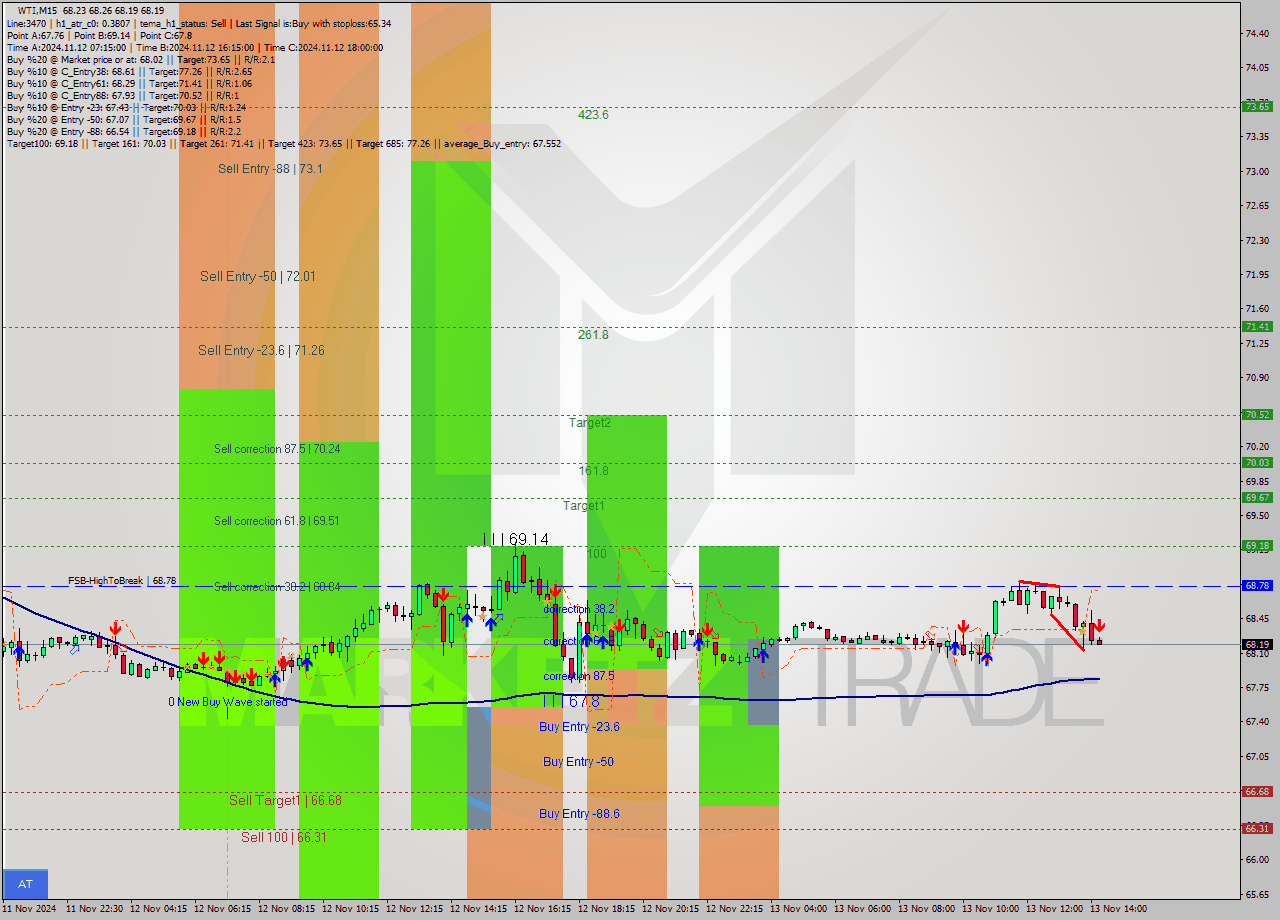Screen dimensions: 1280x920
Task: Click the Target2 label
Action: (x=590, y=423)
